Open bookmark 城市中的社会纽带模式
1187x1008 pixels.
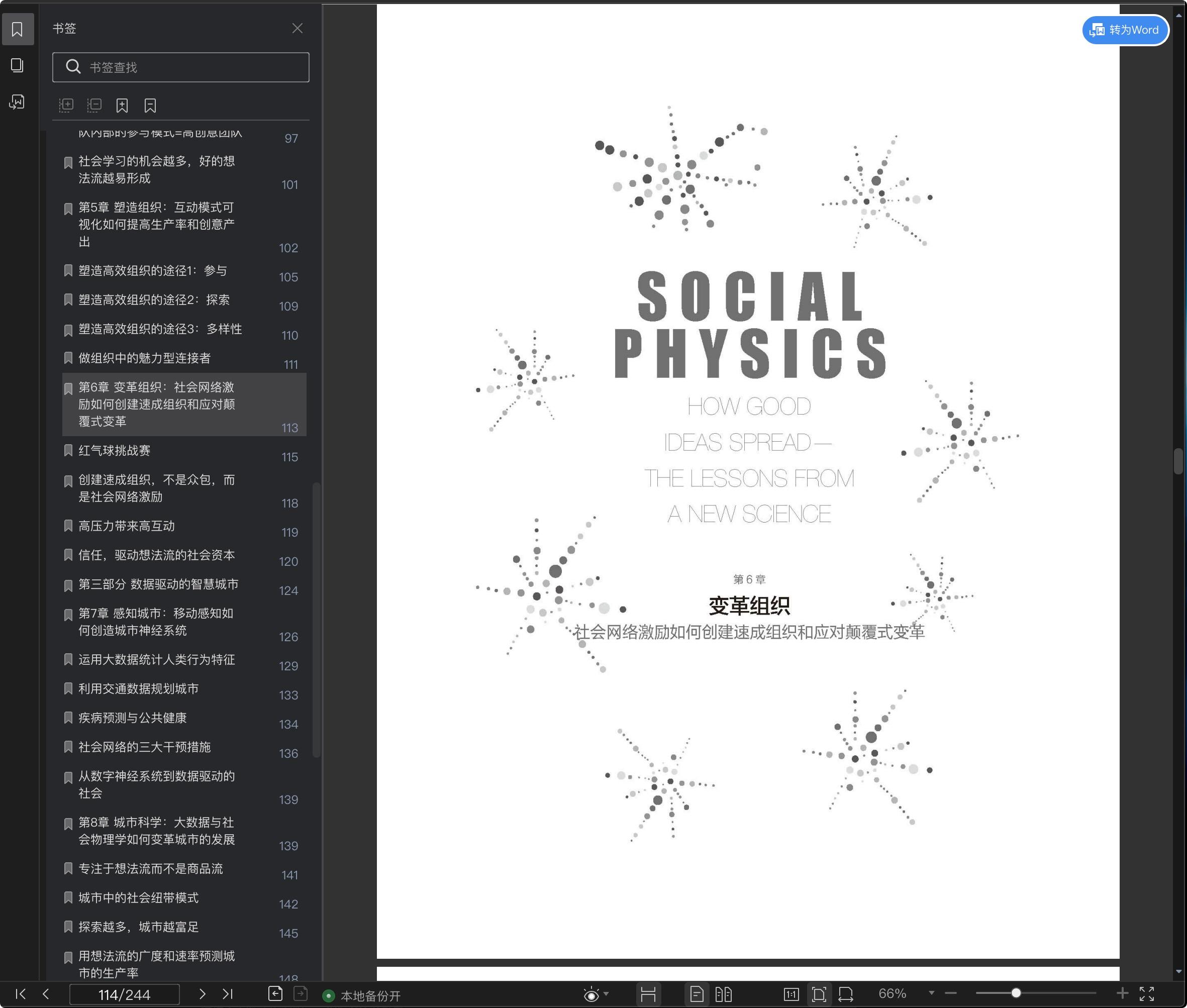click(184, 899)
